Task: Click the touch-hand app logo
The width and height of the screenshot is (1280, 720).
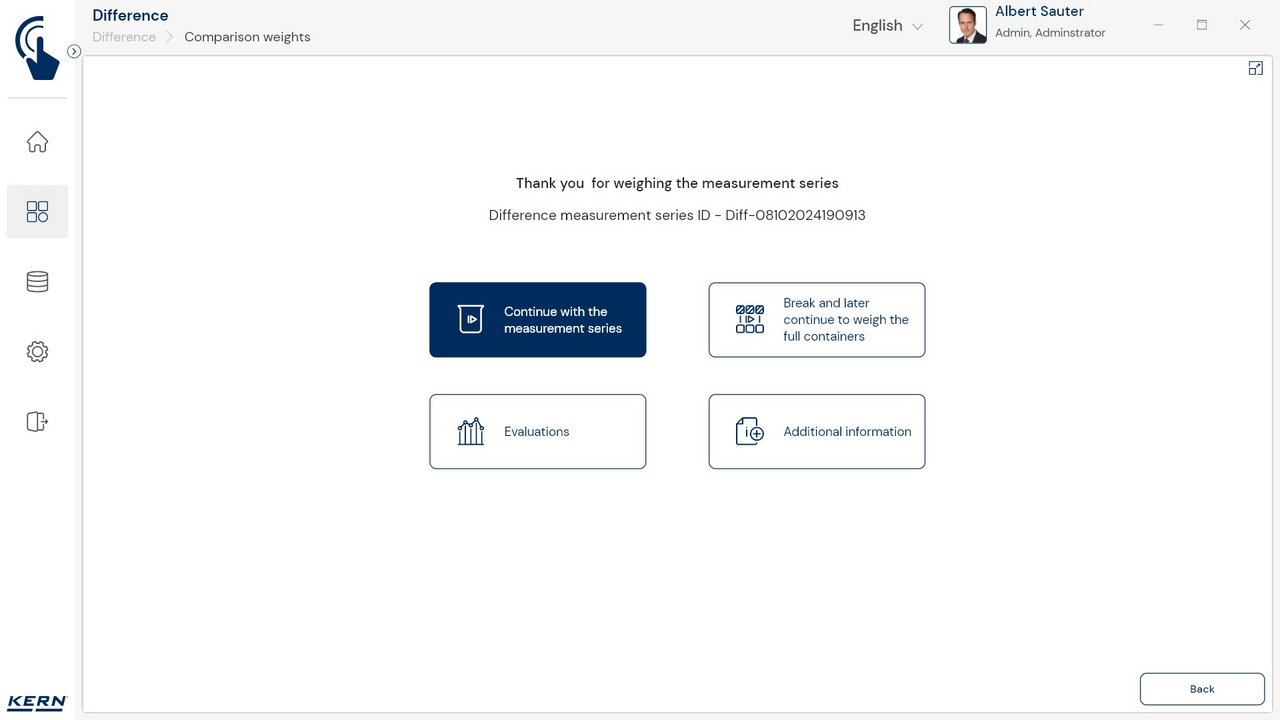Action: 37,47
